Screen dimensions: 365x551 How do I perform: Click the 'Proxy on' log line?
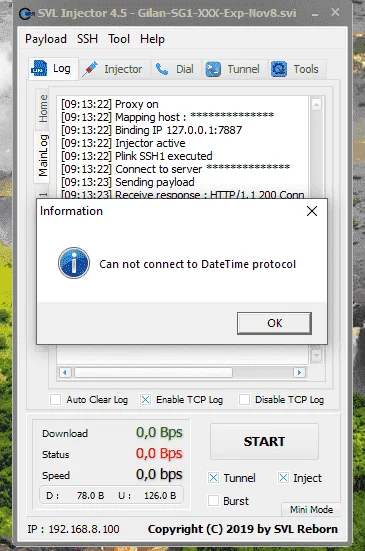(x=110, y=104)
